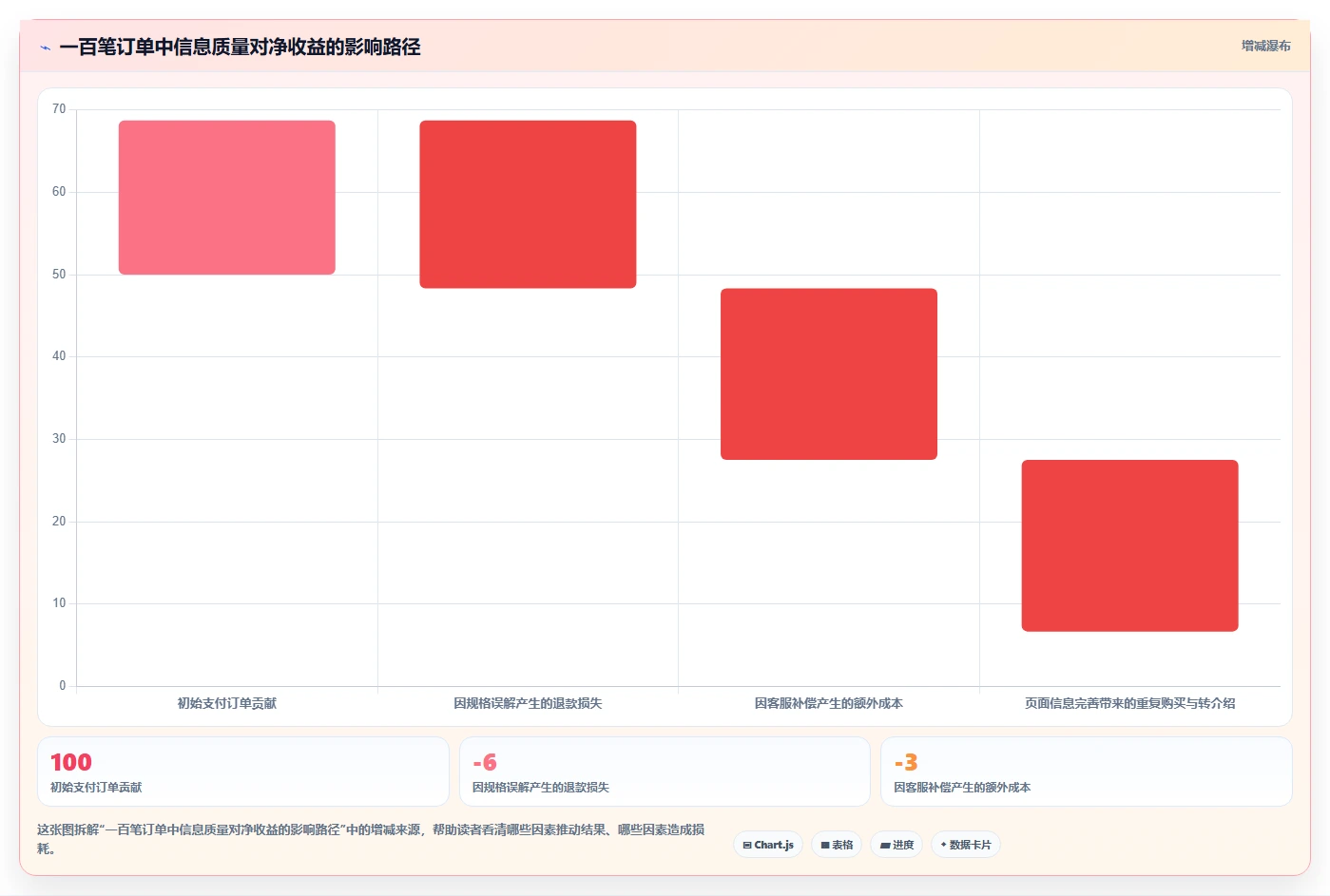This screenshot has width=1330, height=896.
Task: Click y-axis value 50
Action: [59, 275]
